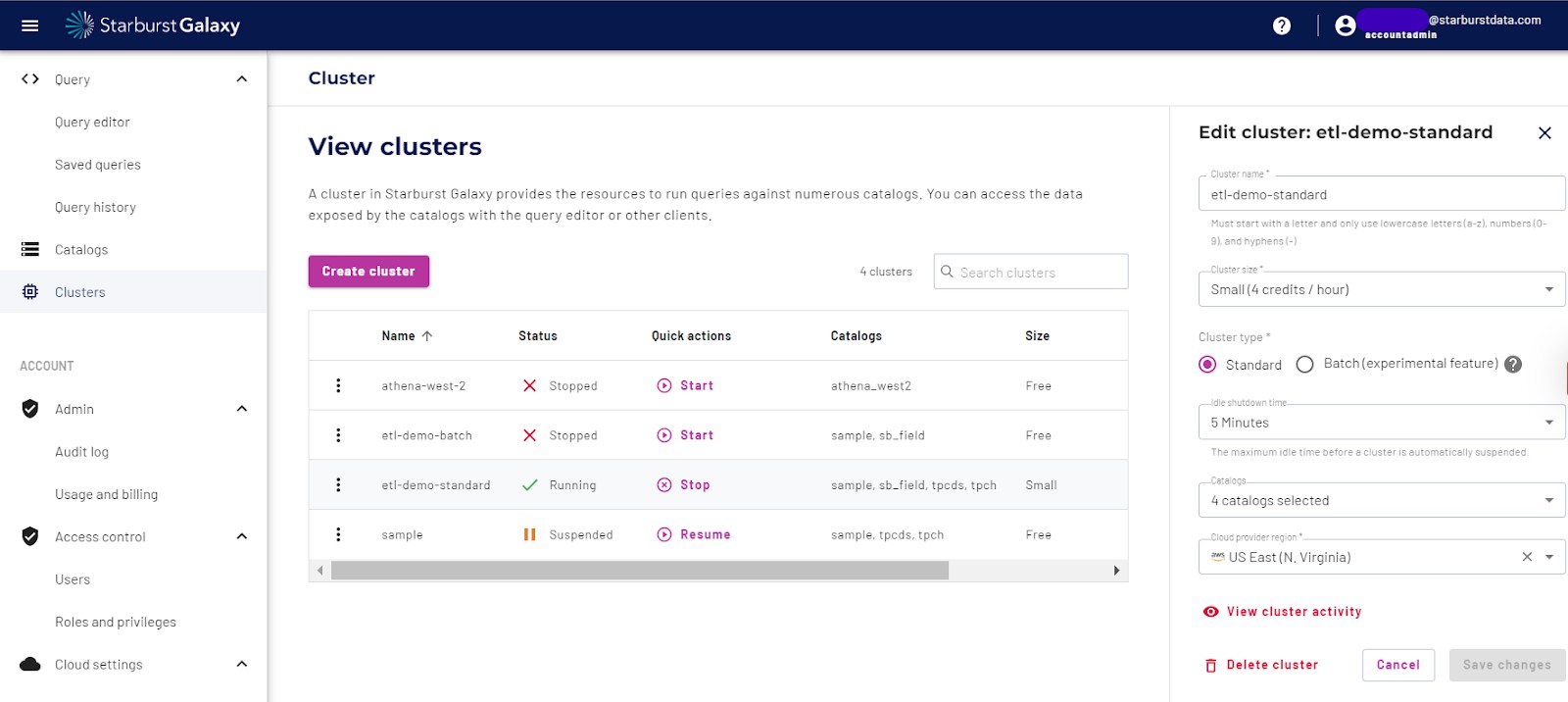
Task: Stop the etl-demo-standard cluster
Action: tap(683, 484)
